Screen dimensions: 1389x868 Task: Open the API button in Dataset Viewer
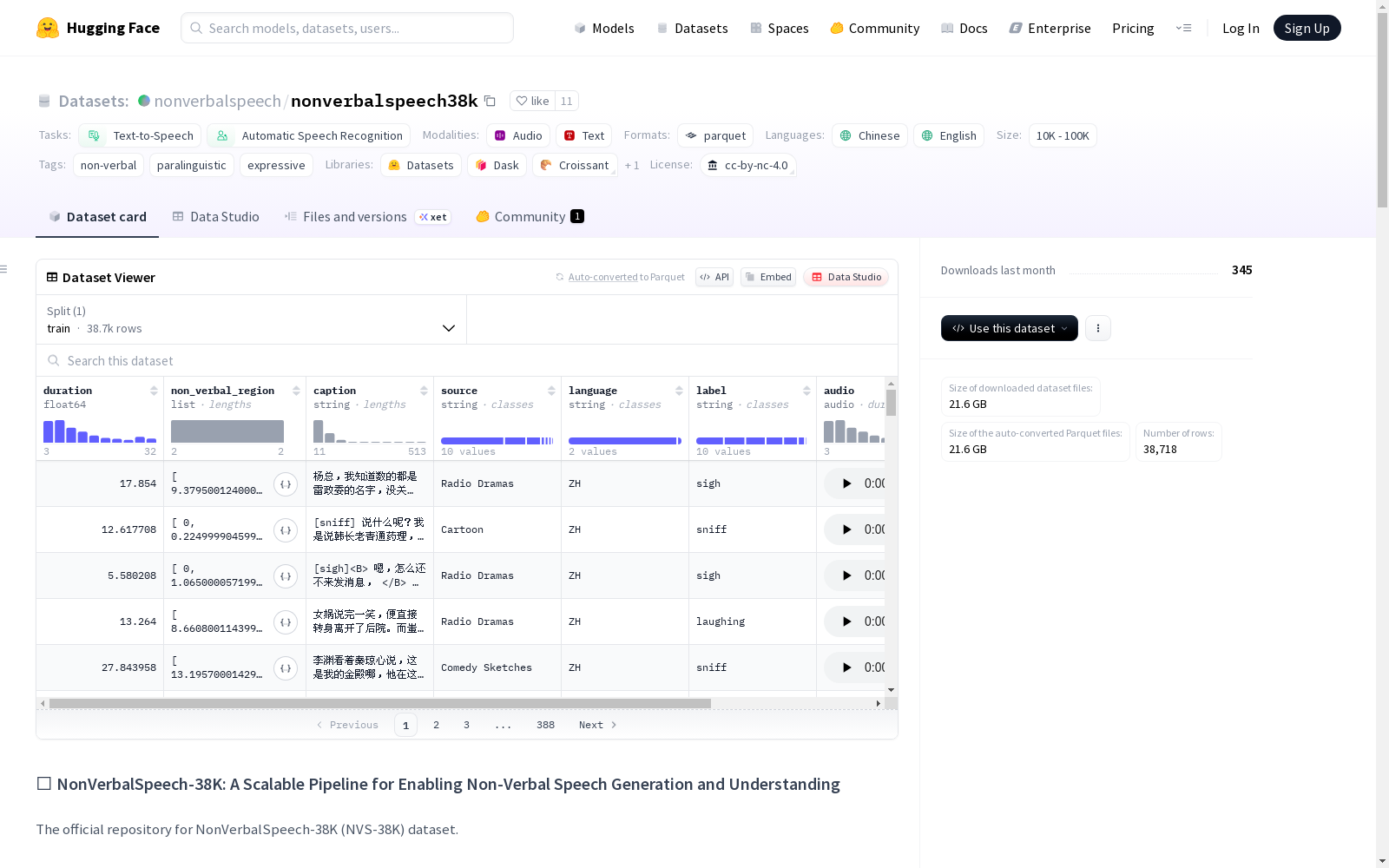pos(714,277)
